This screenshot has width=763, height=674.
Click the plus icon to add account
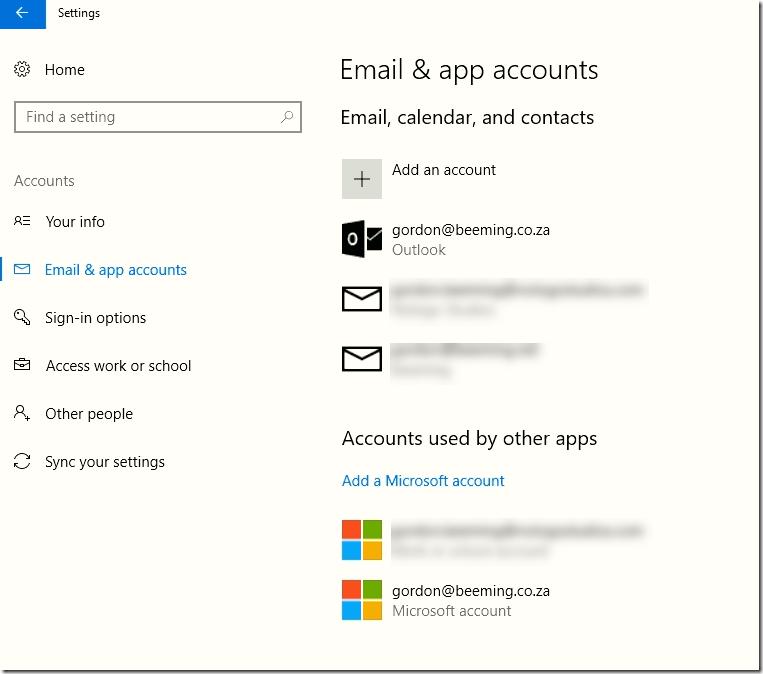[x=362, y=179]
